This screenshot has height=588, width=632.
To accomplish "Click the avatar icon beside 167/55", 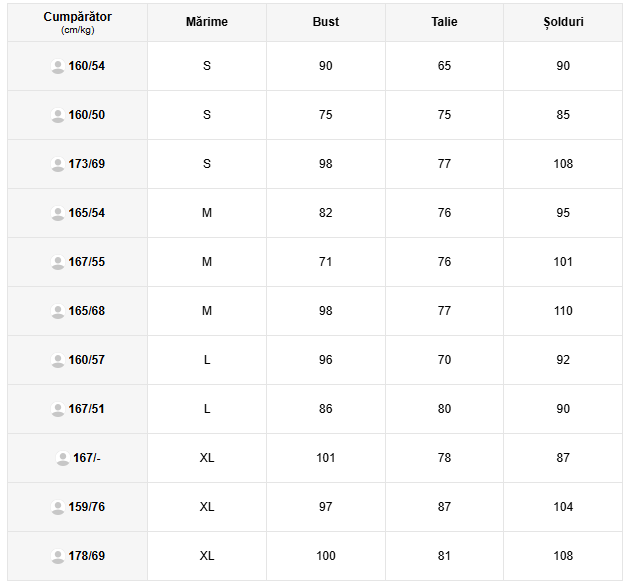I will (58, 262).
